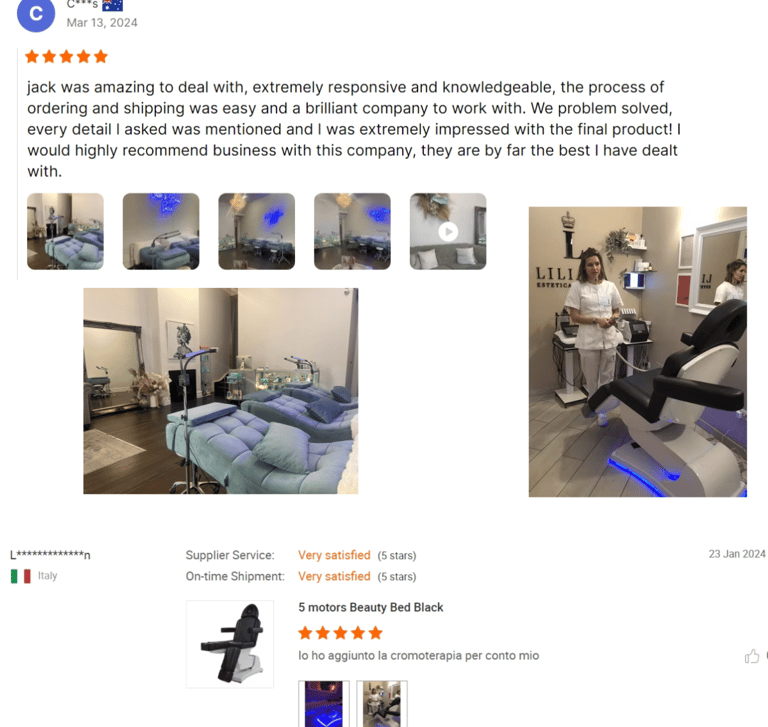
Task: Click the Very satisfied Supplier Service rating
Action: pyautogui.click(x=334, y=555)
